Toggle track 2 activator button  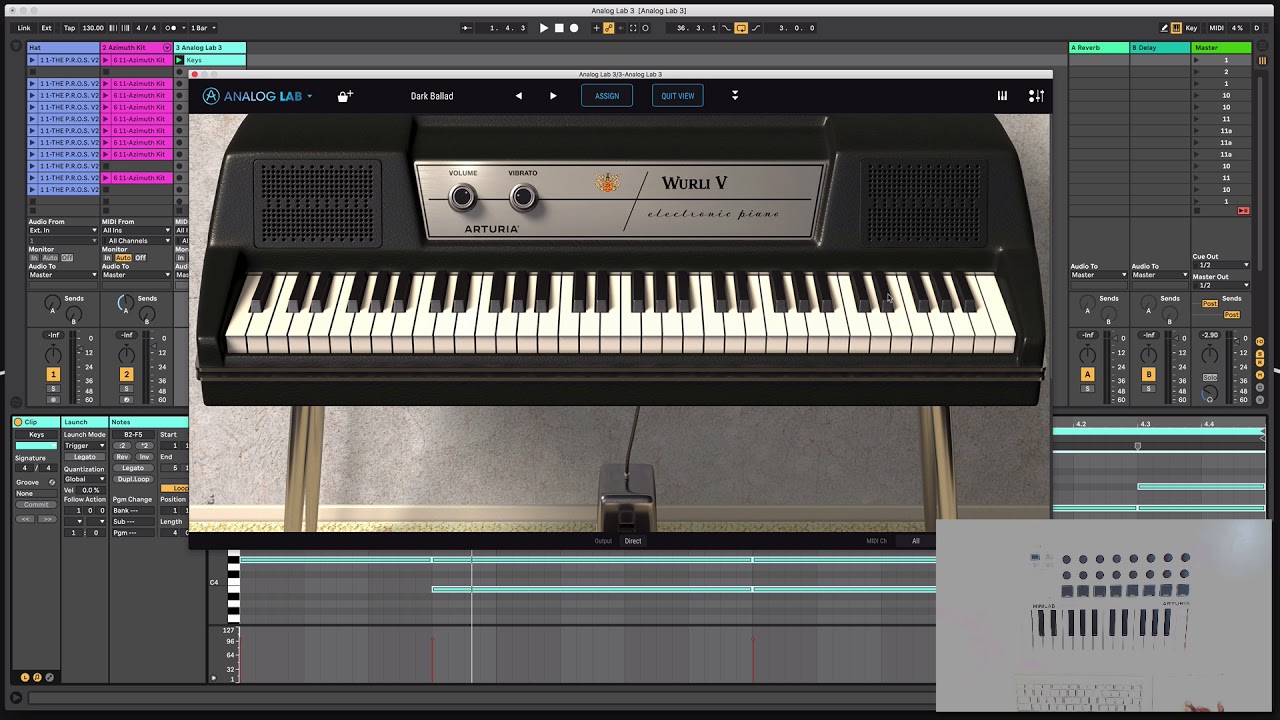click(126, 374)
